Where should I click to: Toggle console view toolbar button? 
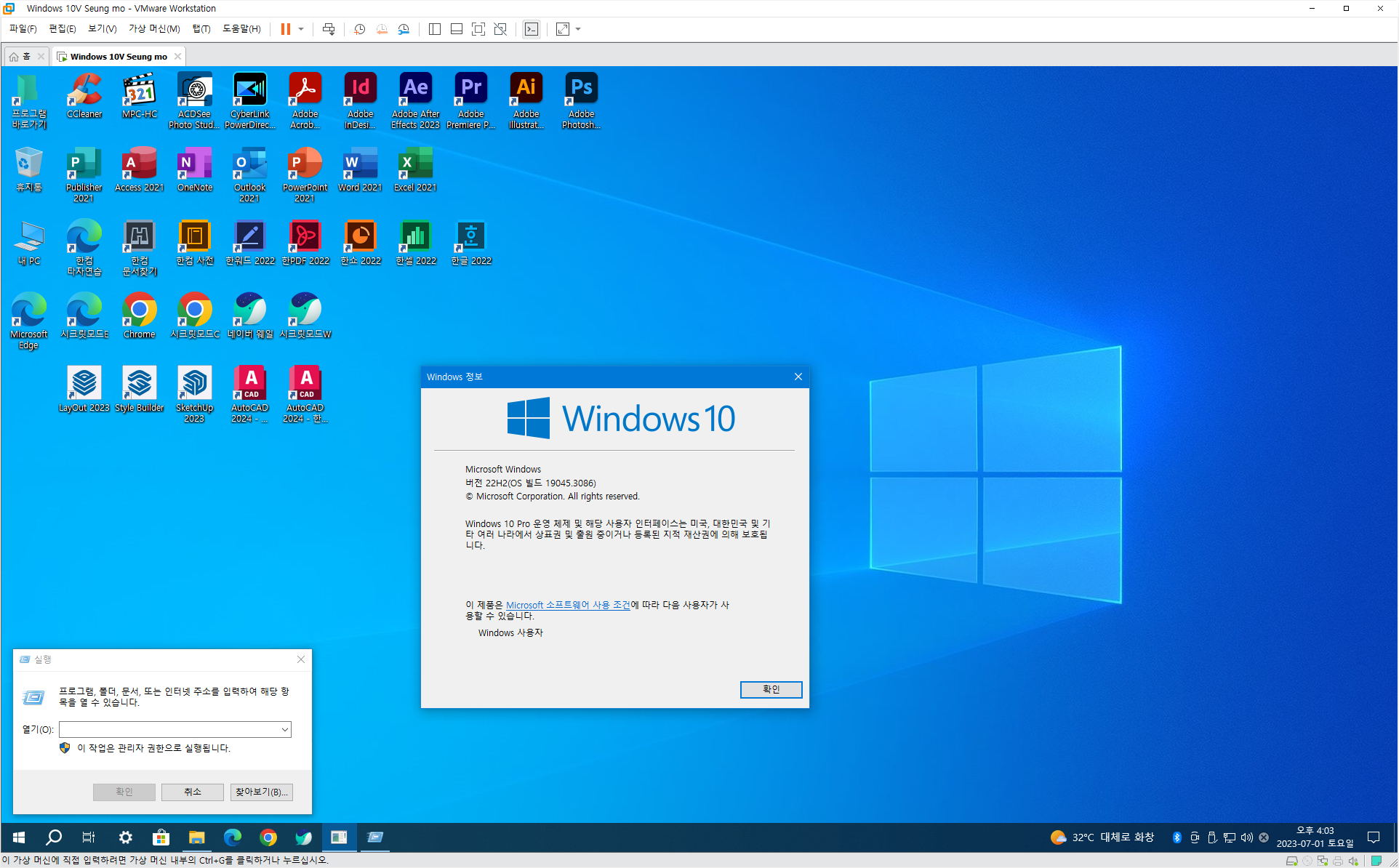pos(532,29)
